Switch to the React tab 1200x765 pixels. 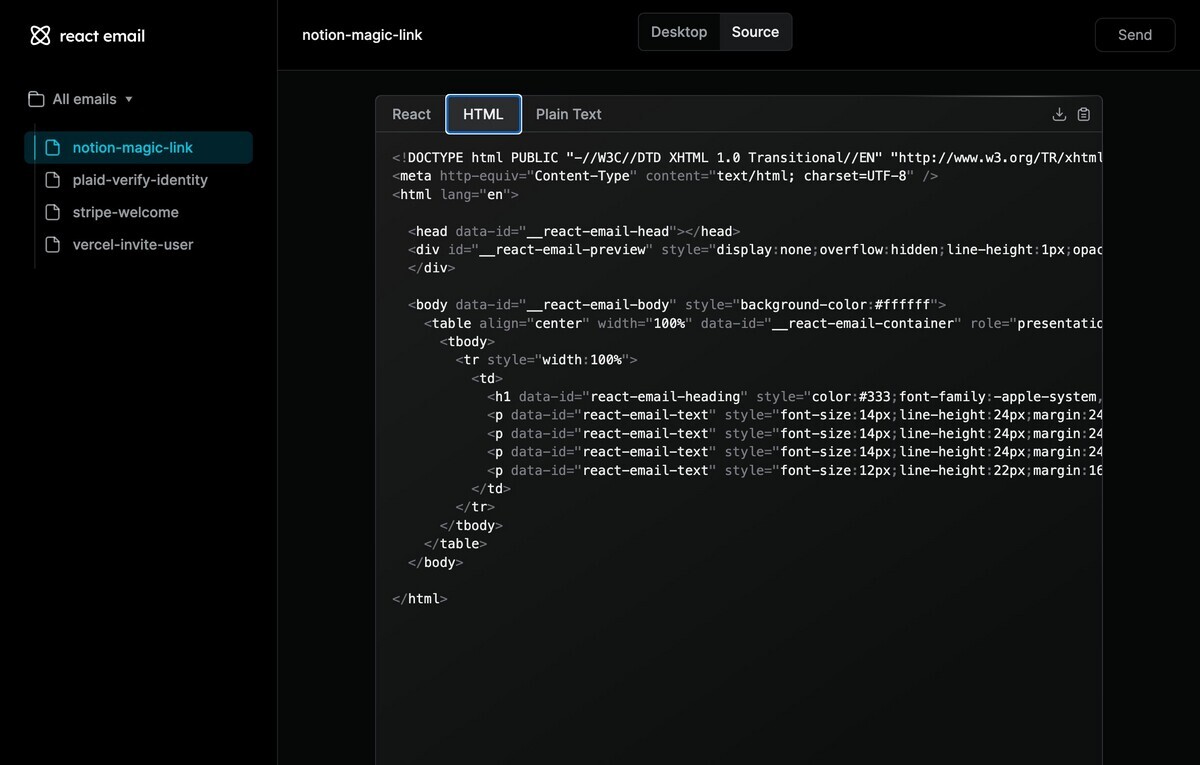[x=410, y=114]
